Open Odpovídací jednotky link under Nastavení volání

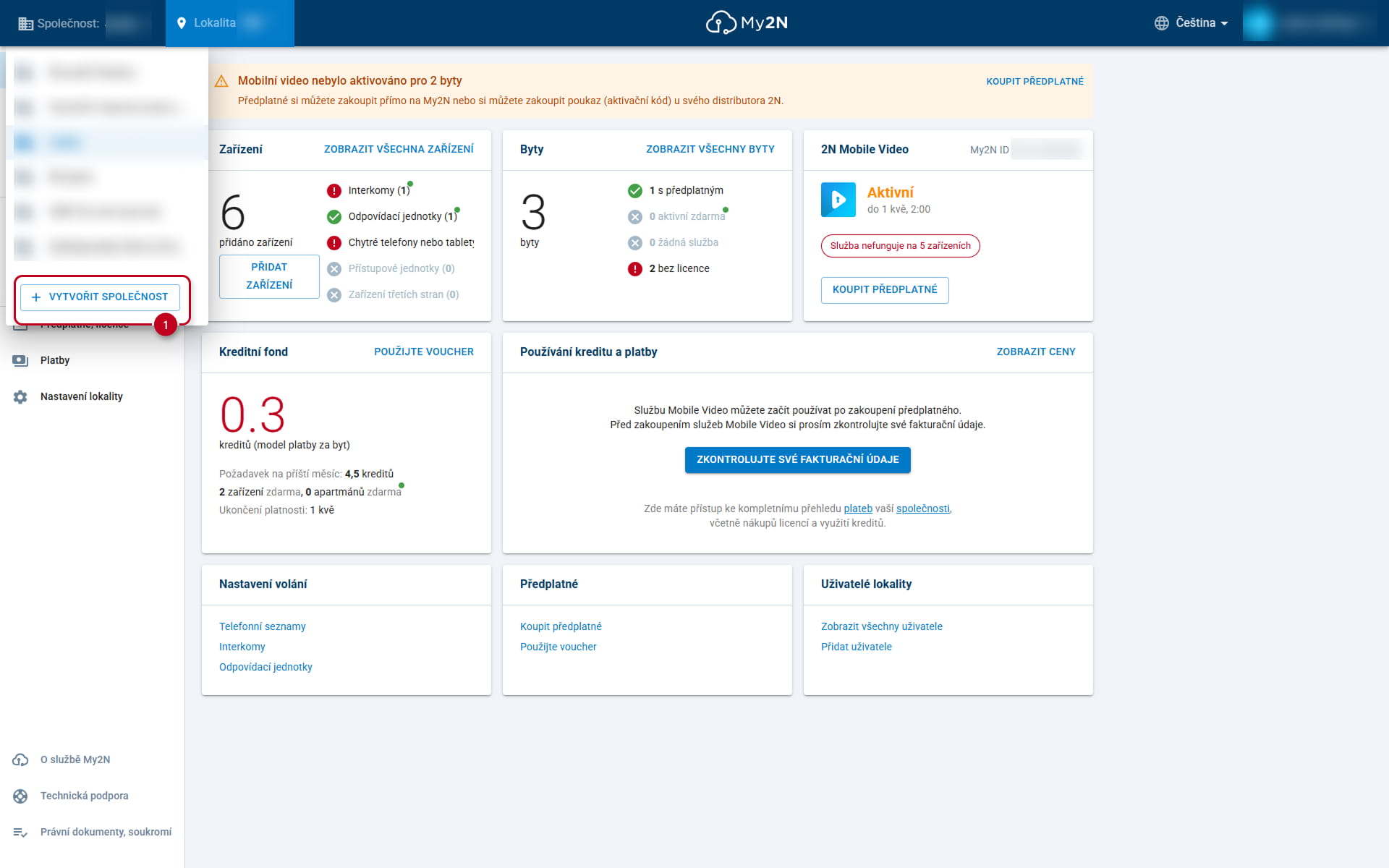tap(266, 667)
